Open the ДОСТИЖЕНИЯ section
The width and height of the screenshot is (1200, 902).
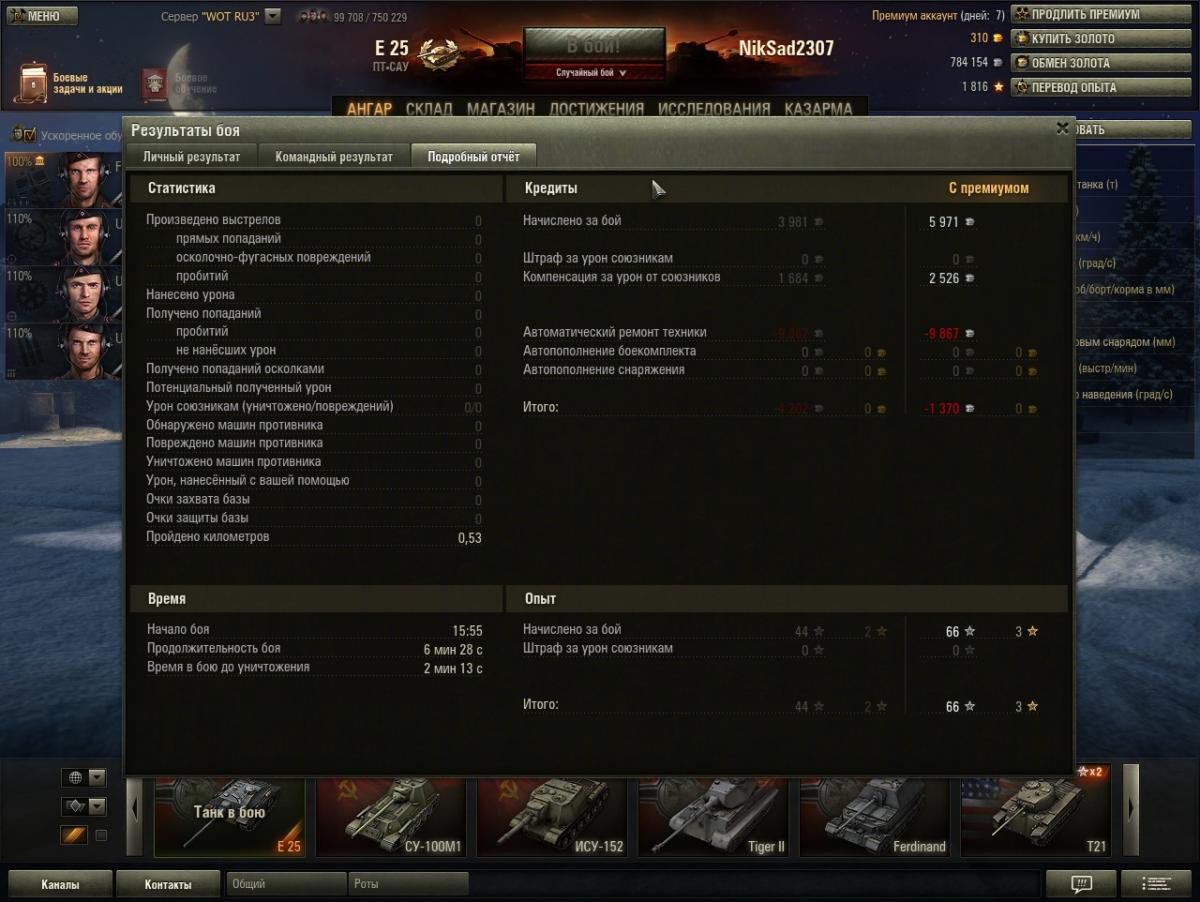(596, 109)
